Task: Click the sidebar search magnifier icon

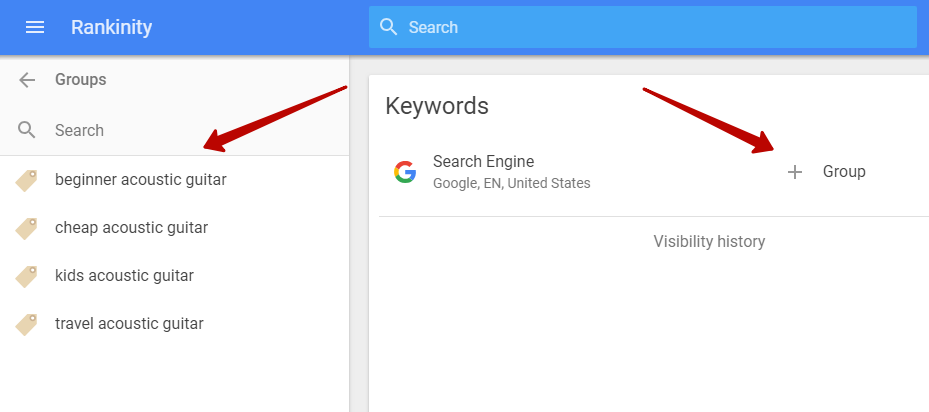Action: coord(27,130)
